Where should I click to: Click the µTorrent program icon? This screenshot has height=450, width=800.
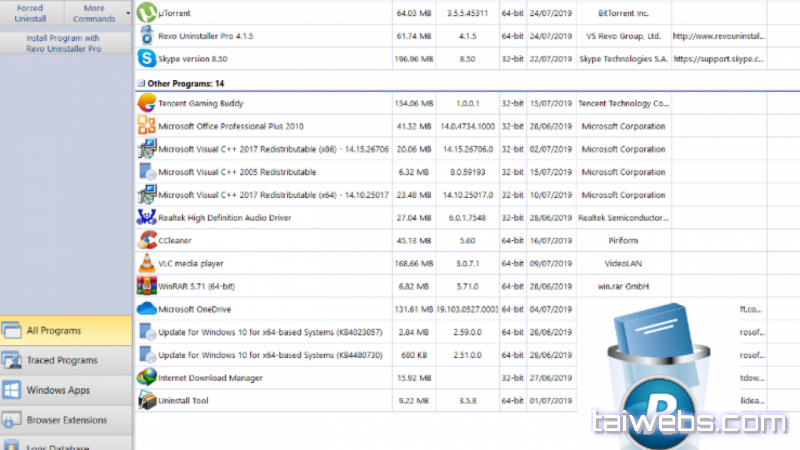point(147,13)
